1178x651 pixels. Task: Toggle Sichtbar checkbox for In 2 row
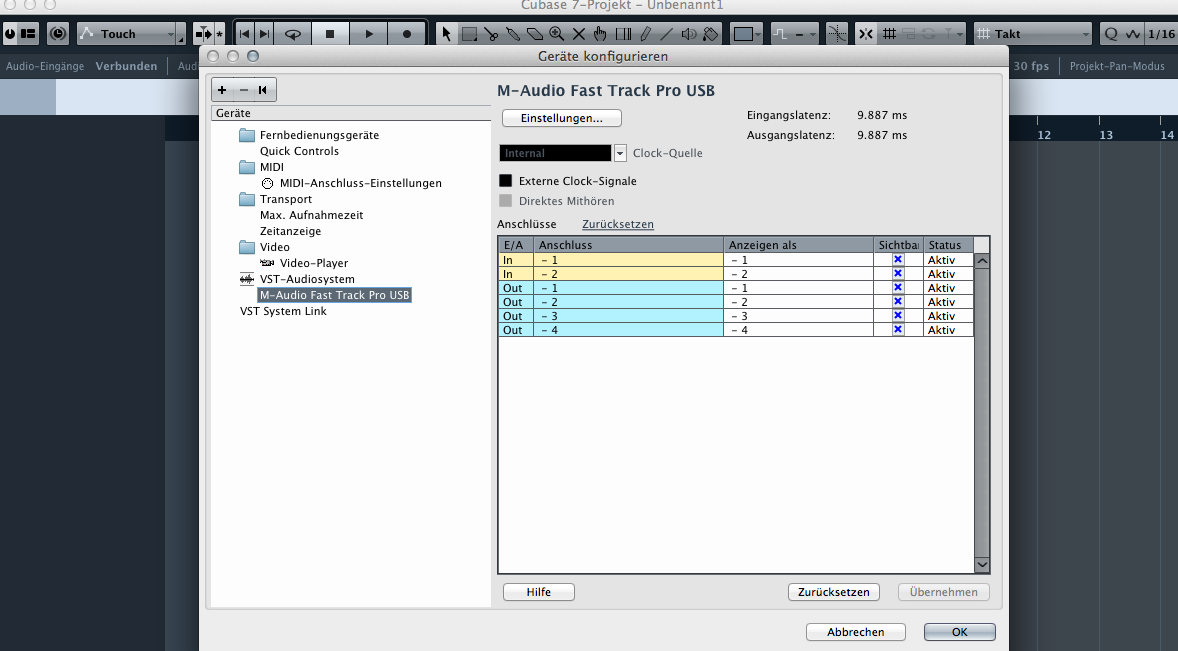898,274
